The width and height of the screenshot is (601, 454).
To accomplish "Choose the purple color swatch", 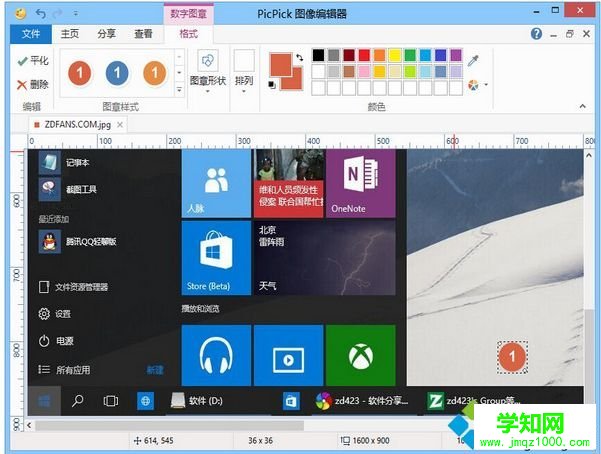I will point(456,55).
